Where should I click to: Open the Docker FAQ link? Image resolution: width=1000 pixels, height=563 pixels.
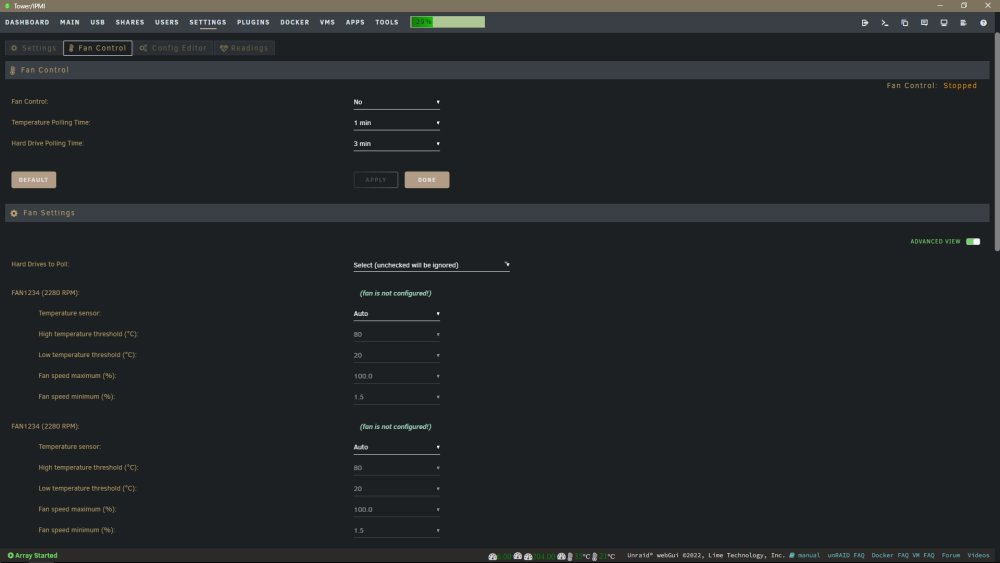(x=889, y=555)
